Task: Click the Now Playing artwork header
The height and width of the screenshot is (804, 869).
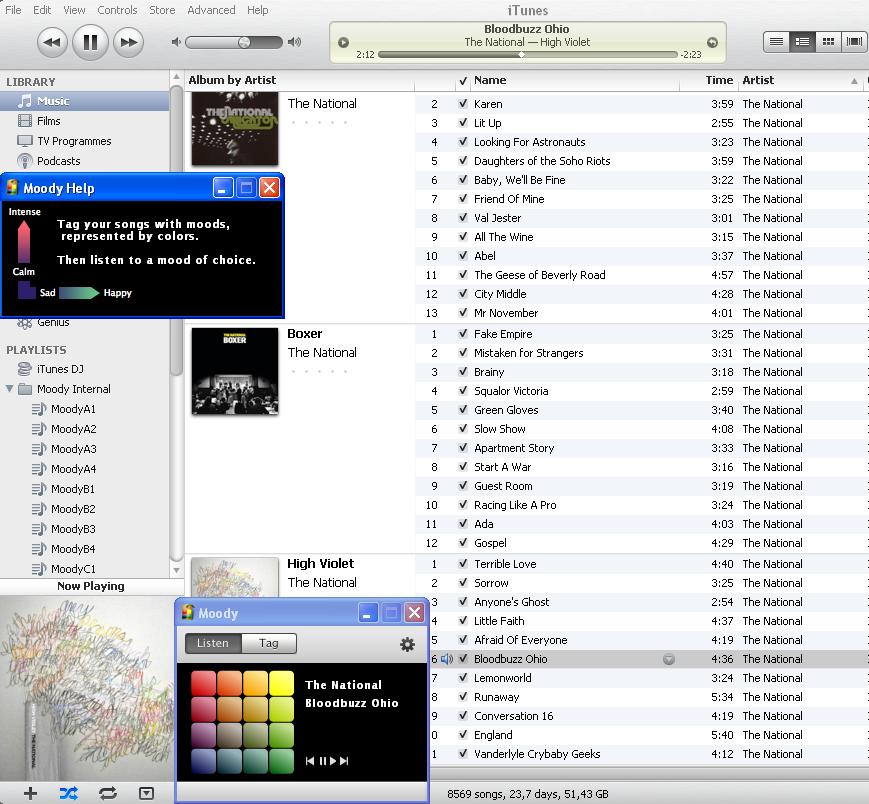Action: (91, 586)
